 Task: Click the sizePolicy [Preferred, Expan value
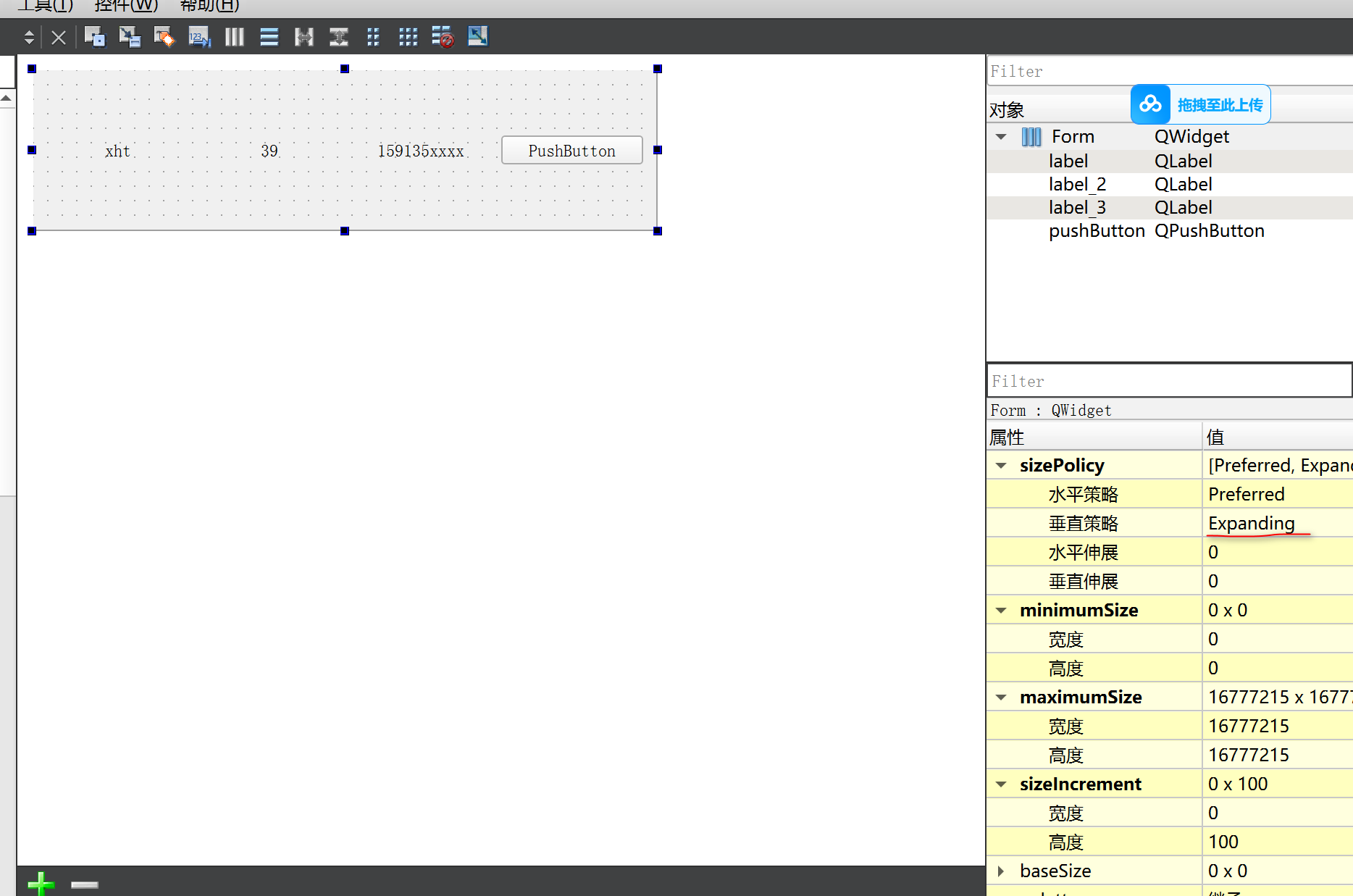click(x=1278, y=465)
